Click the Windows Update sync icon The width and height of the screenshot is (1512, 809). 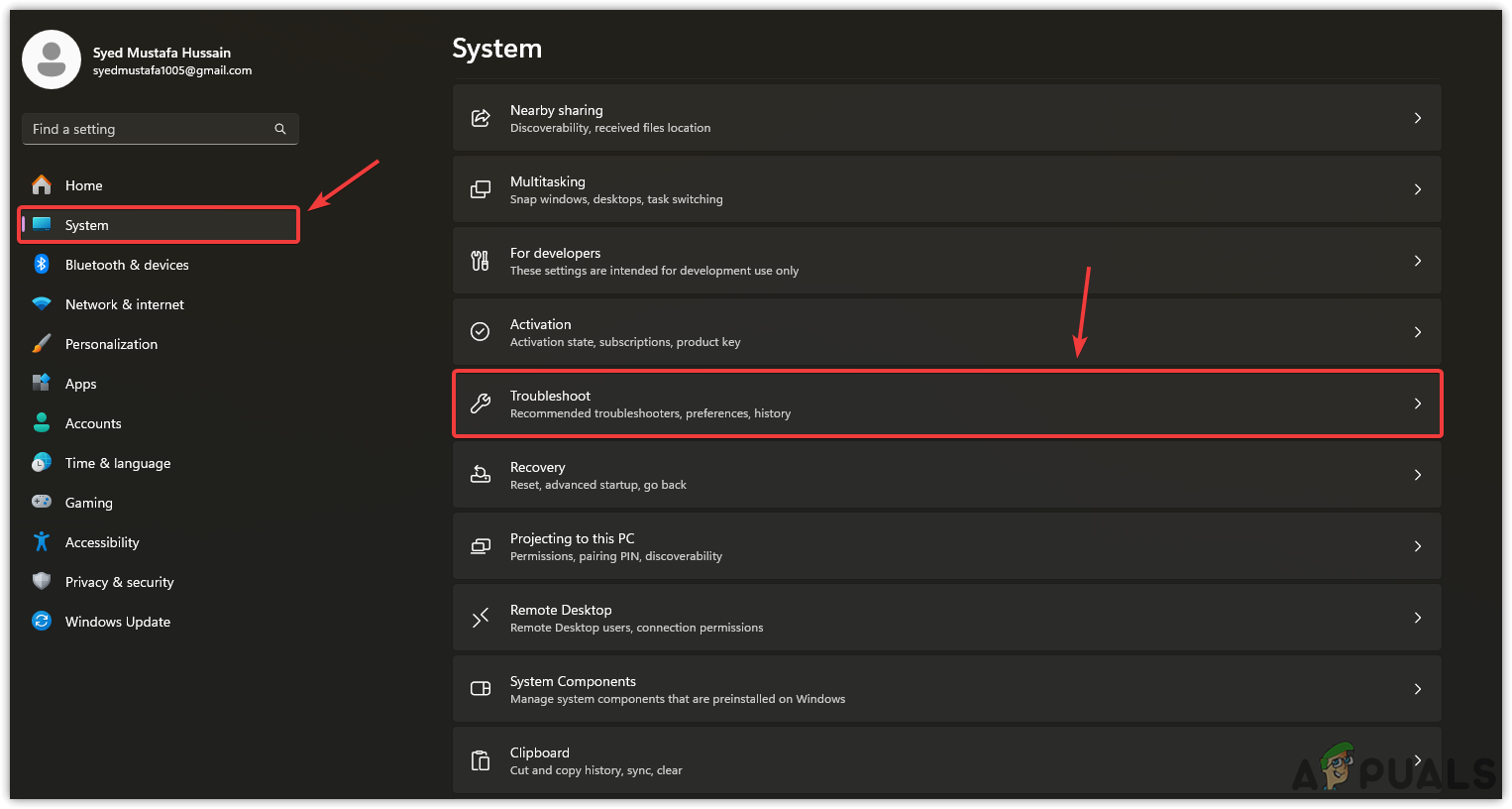click(42, 621)
